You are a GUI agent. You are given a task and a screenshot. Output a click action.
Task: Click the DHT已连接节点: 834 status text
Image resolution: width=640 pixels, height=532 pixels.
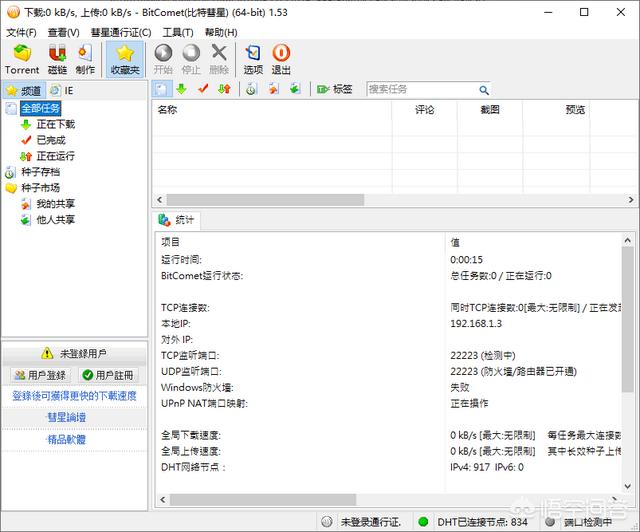click(x=482, y=522)
